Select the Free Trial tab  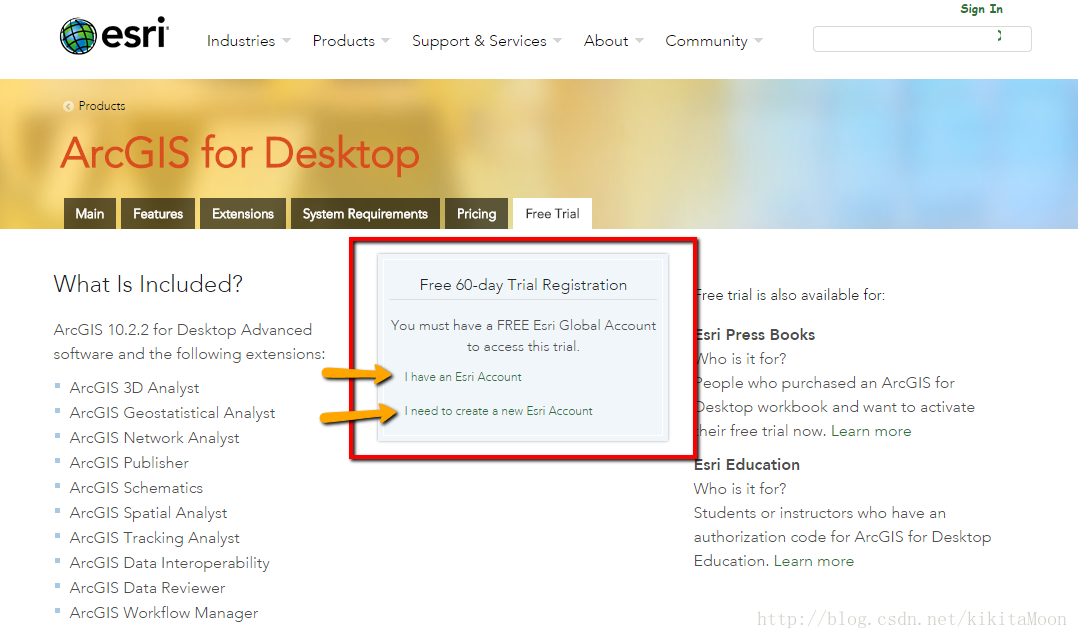pos(552,214)
